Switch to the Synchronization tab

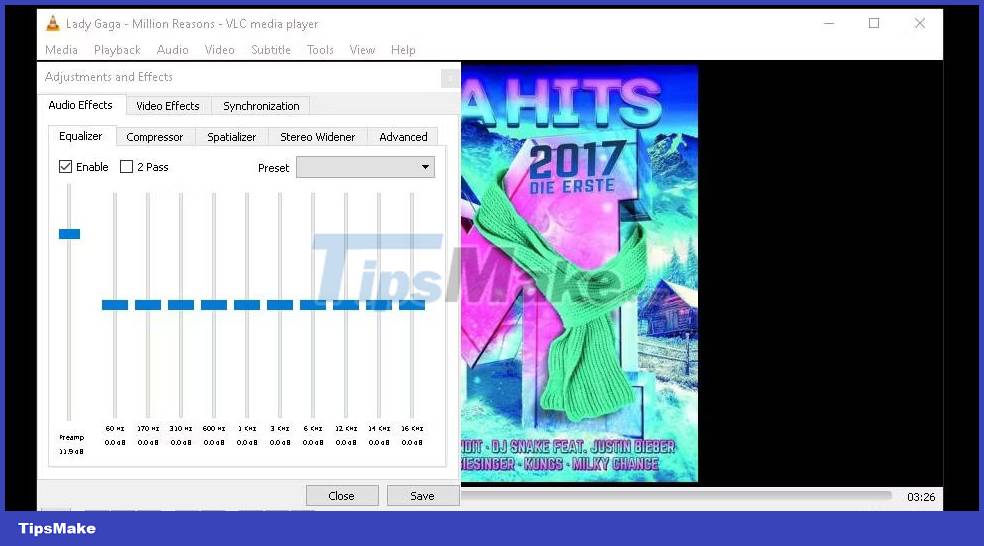[261, 106]
